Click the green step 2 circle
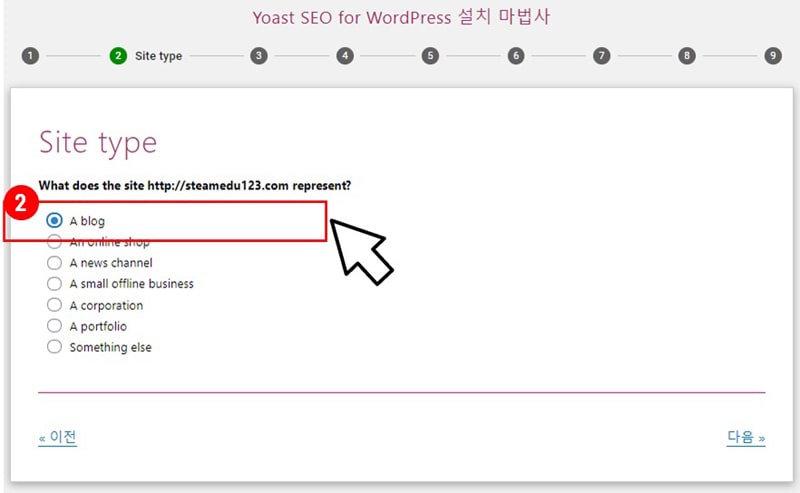Screen dimensions: 800x493 [118, 56]
